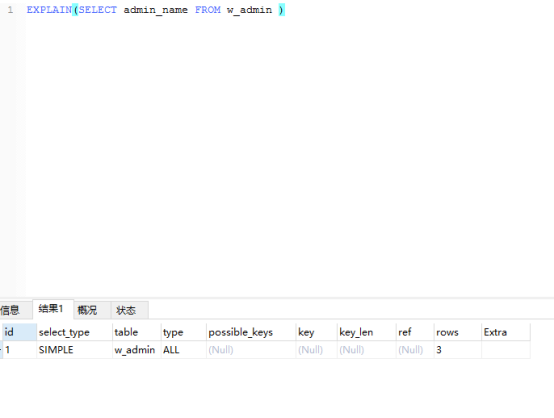Click w_admin in the SQL editor

click(x=249, y=10)
